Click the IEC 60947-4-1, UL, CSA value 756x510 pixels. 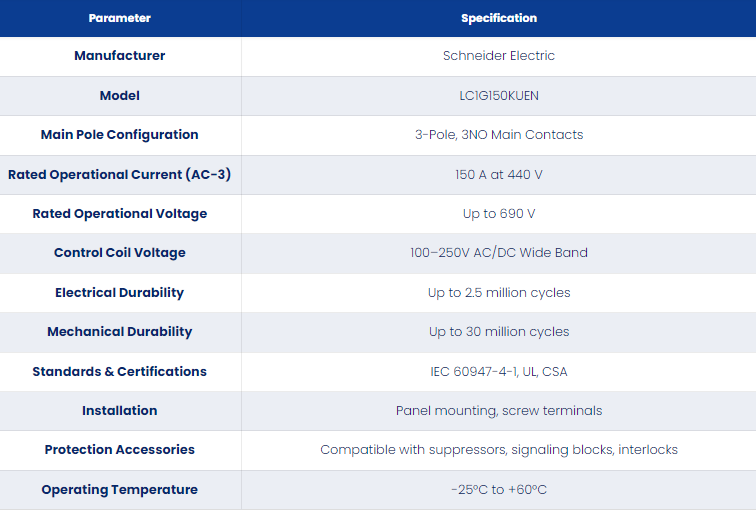[x=499, y=372]
